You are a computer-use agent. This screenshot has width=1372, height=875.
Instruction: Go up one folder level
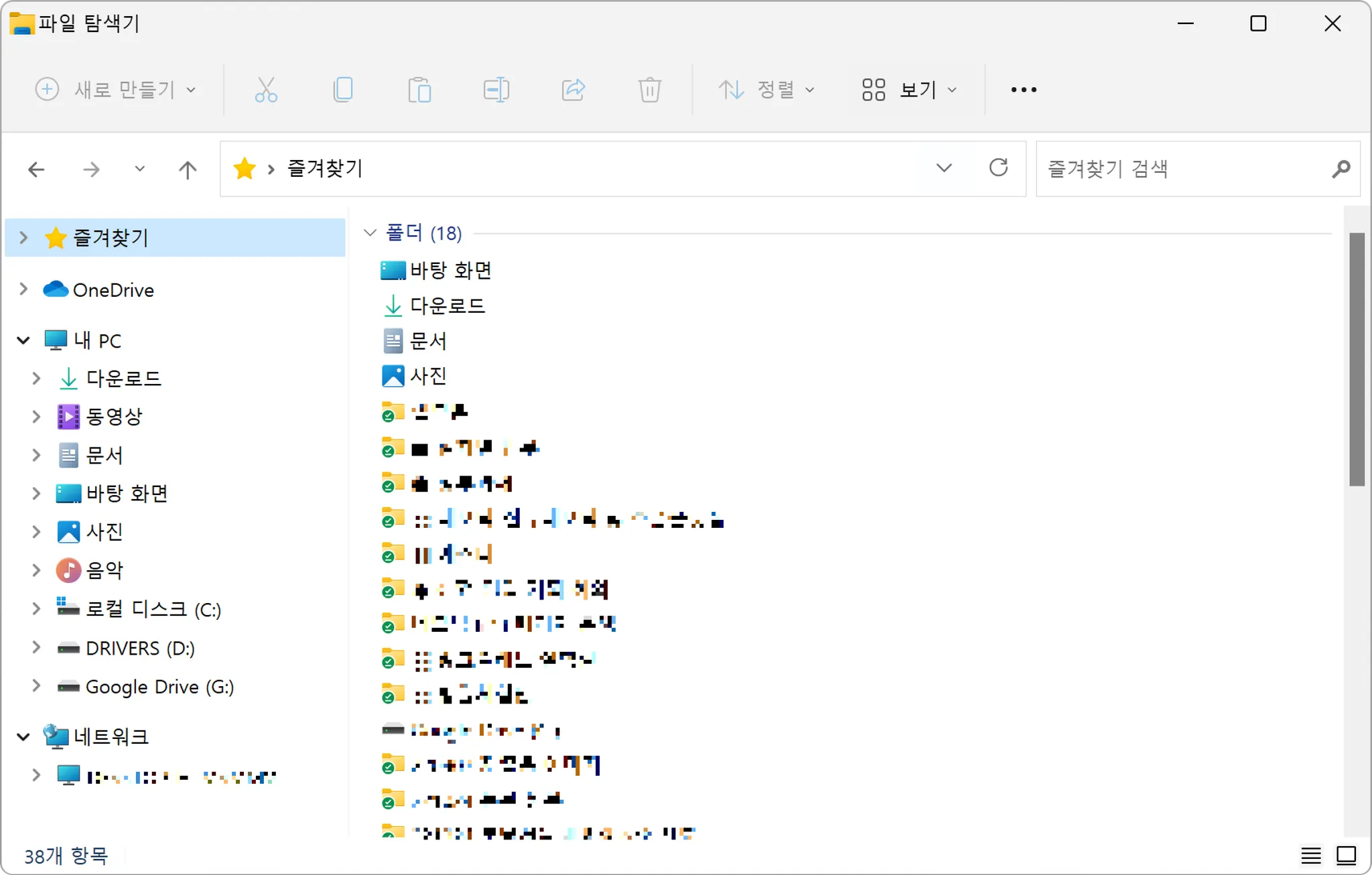point(188,170)
